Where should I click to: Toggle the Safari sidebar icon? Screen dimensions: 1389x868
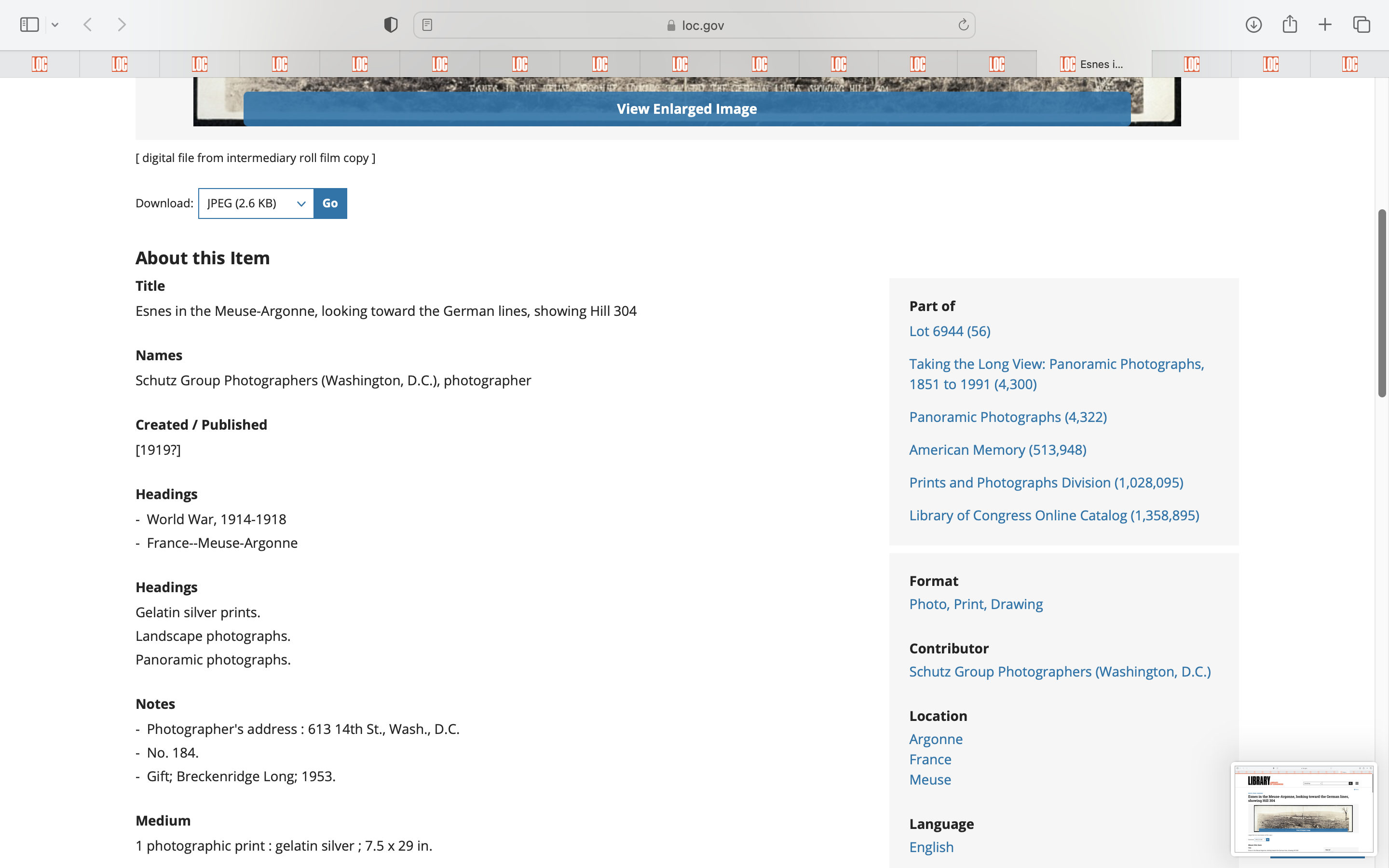[29, 25]
